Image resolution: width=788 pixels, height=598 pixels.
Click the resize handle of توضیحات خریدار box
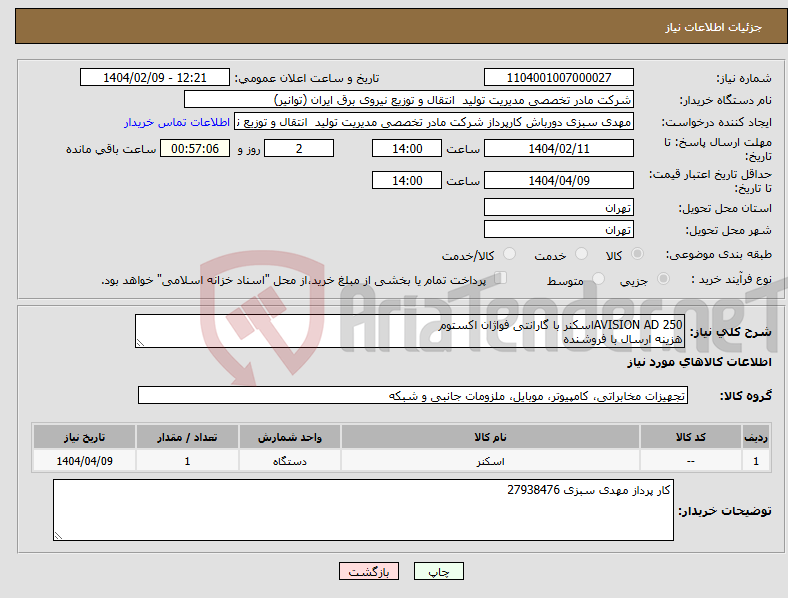point(58,536)
